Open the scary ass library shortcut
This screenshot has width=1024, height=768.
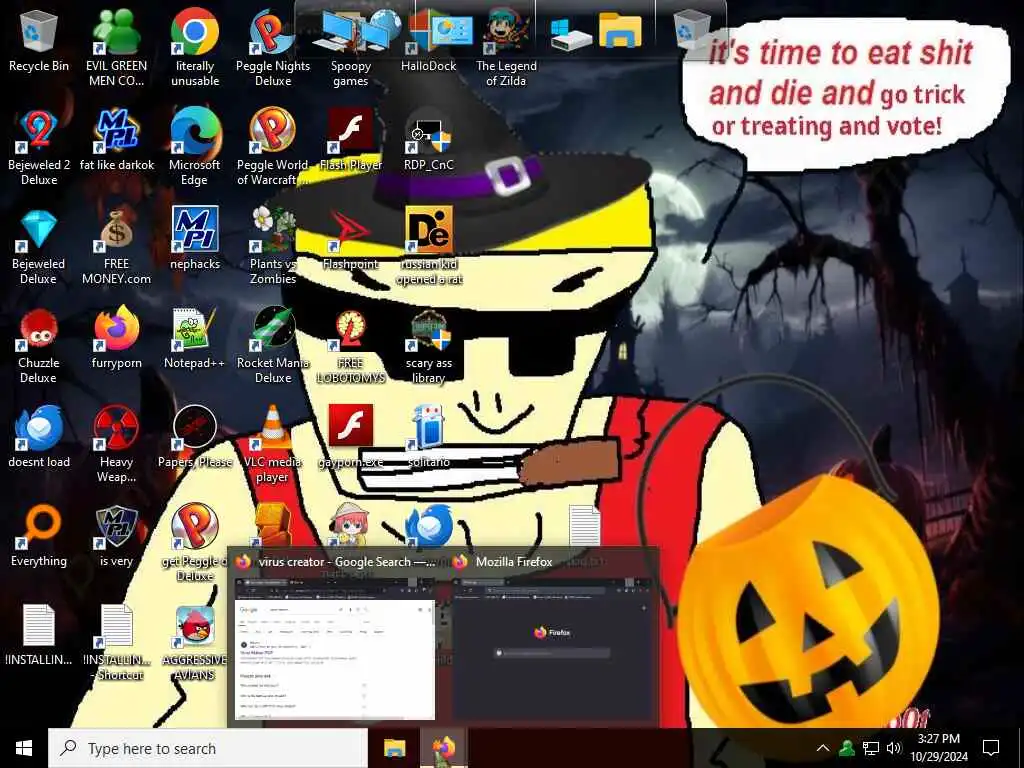point(428,347)
